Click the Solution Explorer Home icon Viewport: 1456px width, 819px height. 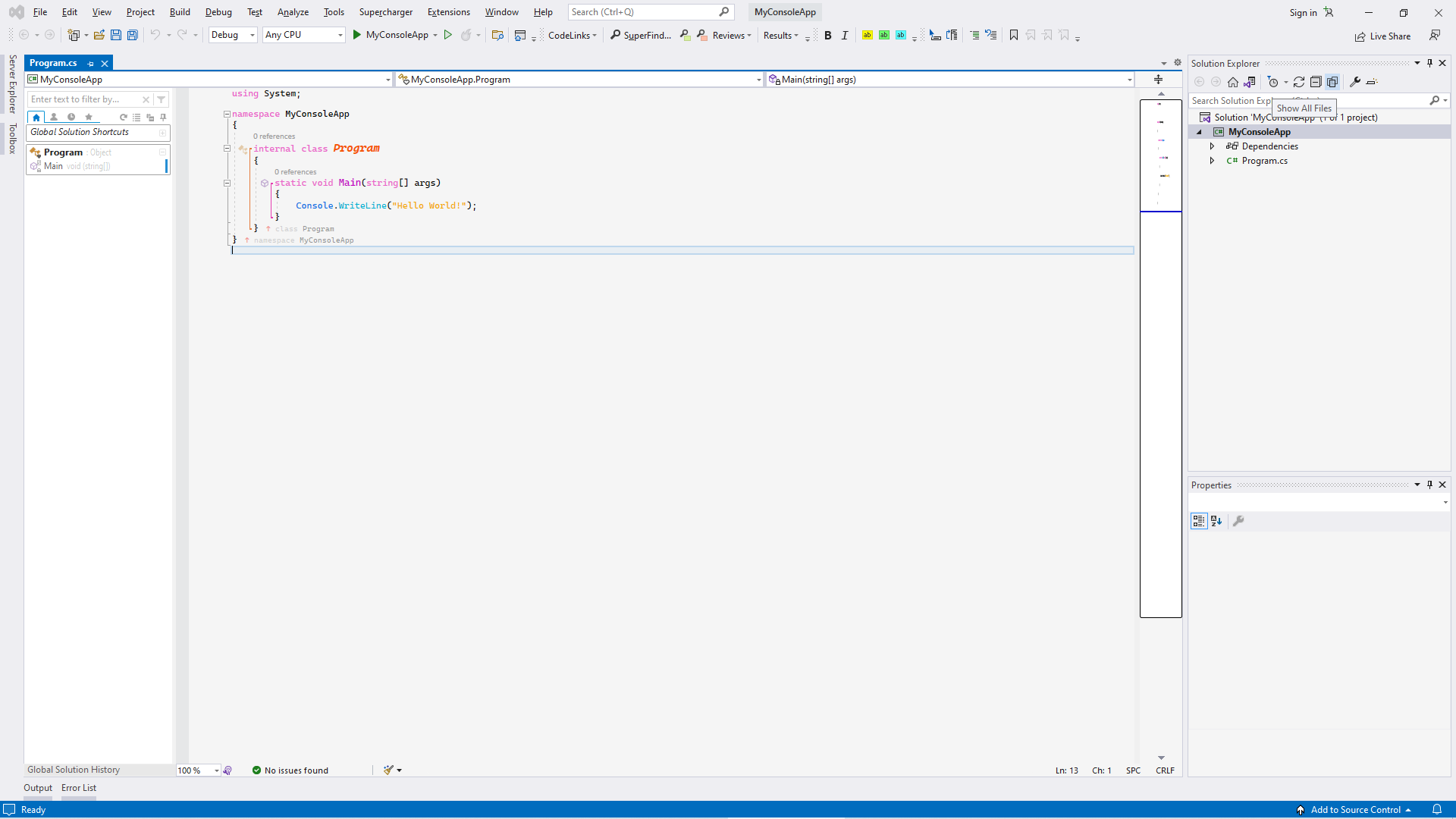[1233, 82]
